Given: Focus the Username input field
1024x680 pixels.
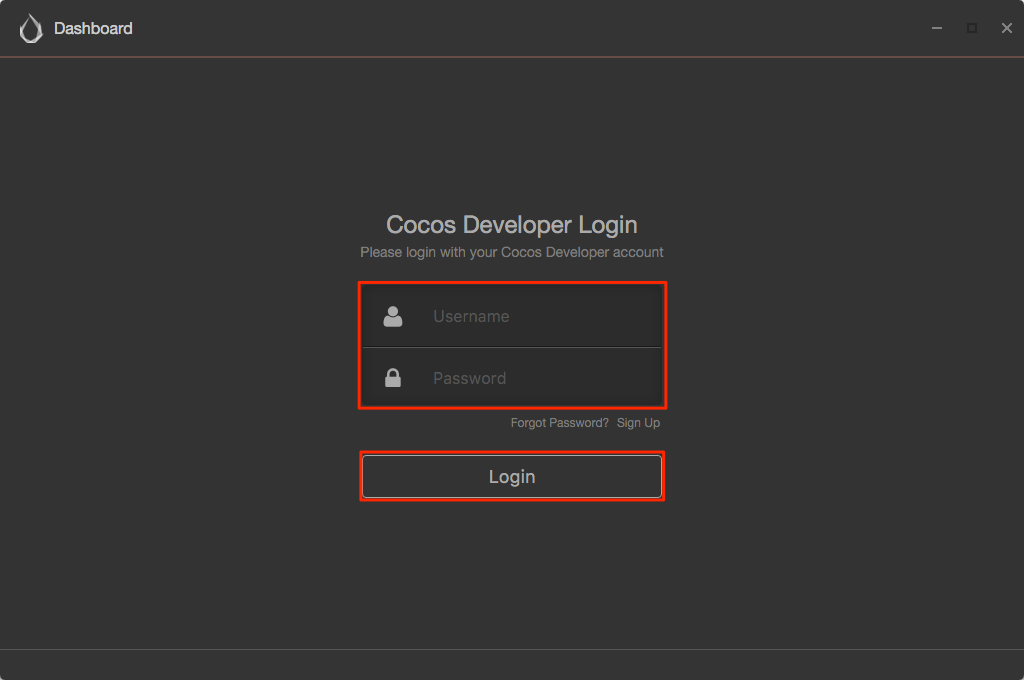Looking at the screenshot, I should [x=512, y=316].
